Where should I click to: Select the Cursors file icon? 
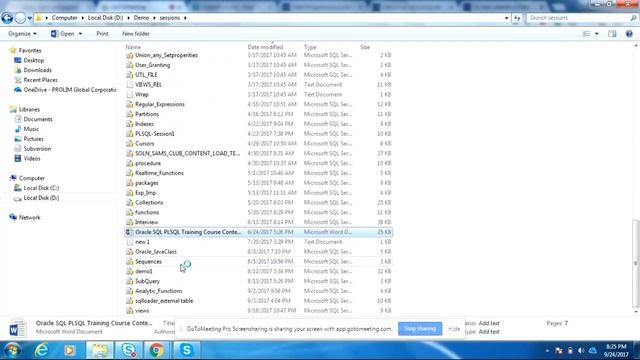click(129, 144)
